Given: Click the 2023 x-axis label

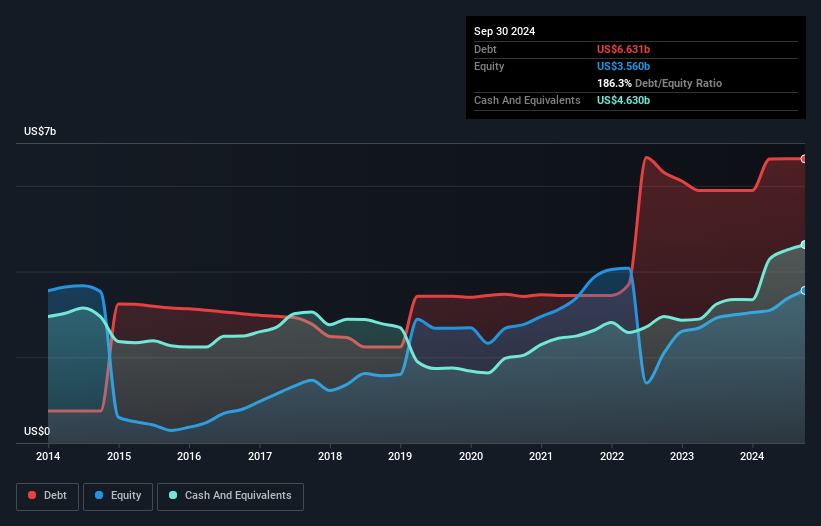Looking at the screenshot, I should pos(682,456).
